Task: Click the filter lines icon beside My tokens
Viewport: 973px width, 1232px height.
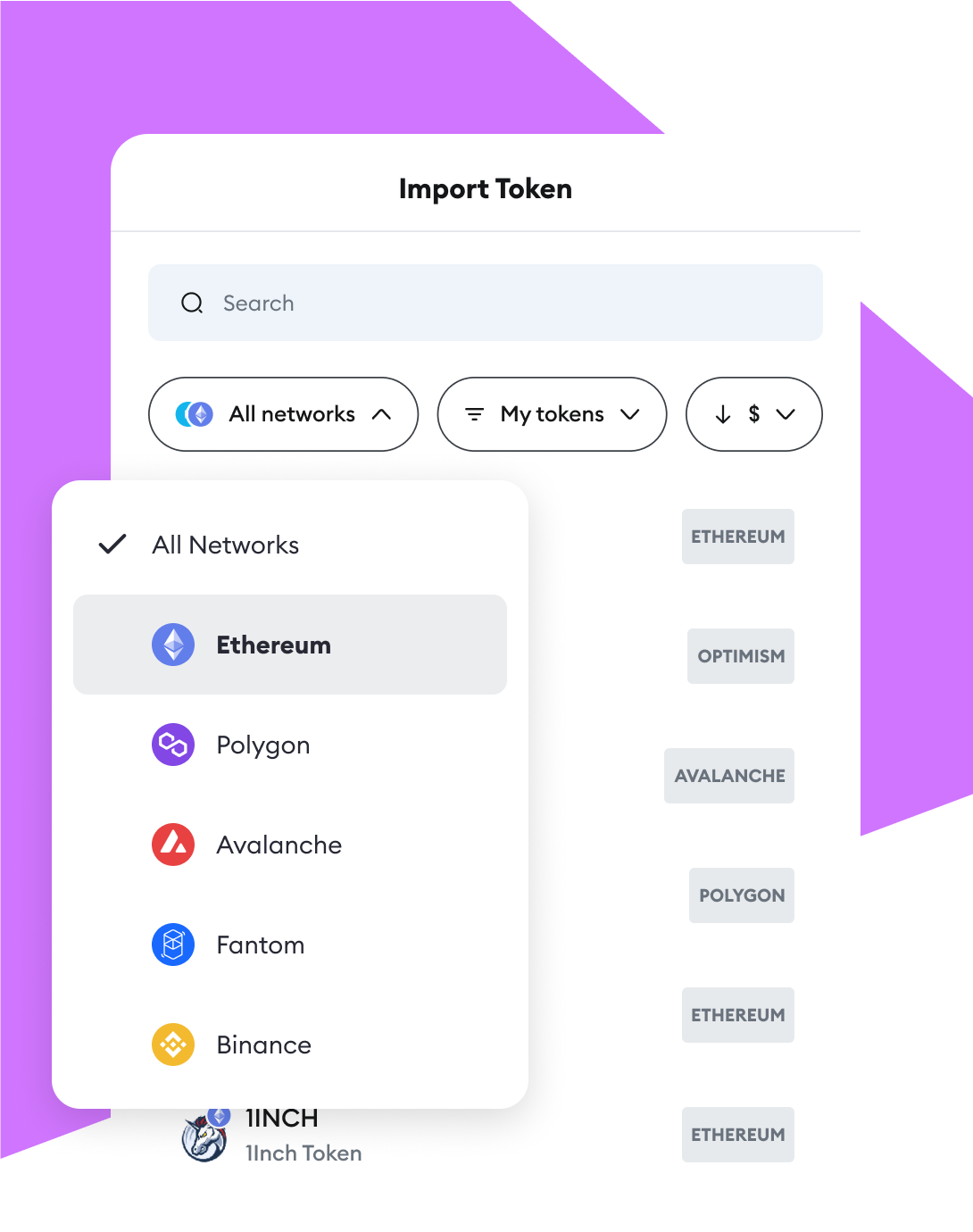Action: pos(475,414)
